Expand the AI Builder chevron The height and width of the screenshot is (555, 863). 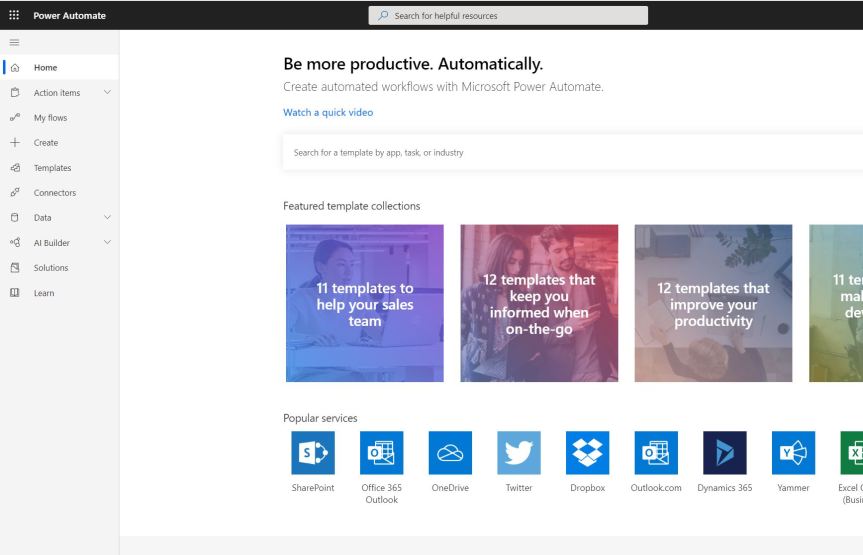point(107,242)
